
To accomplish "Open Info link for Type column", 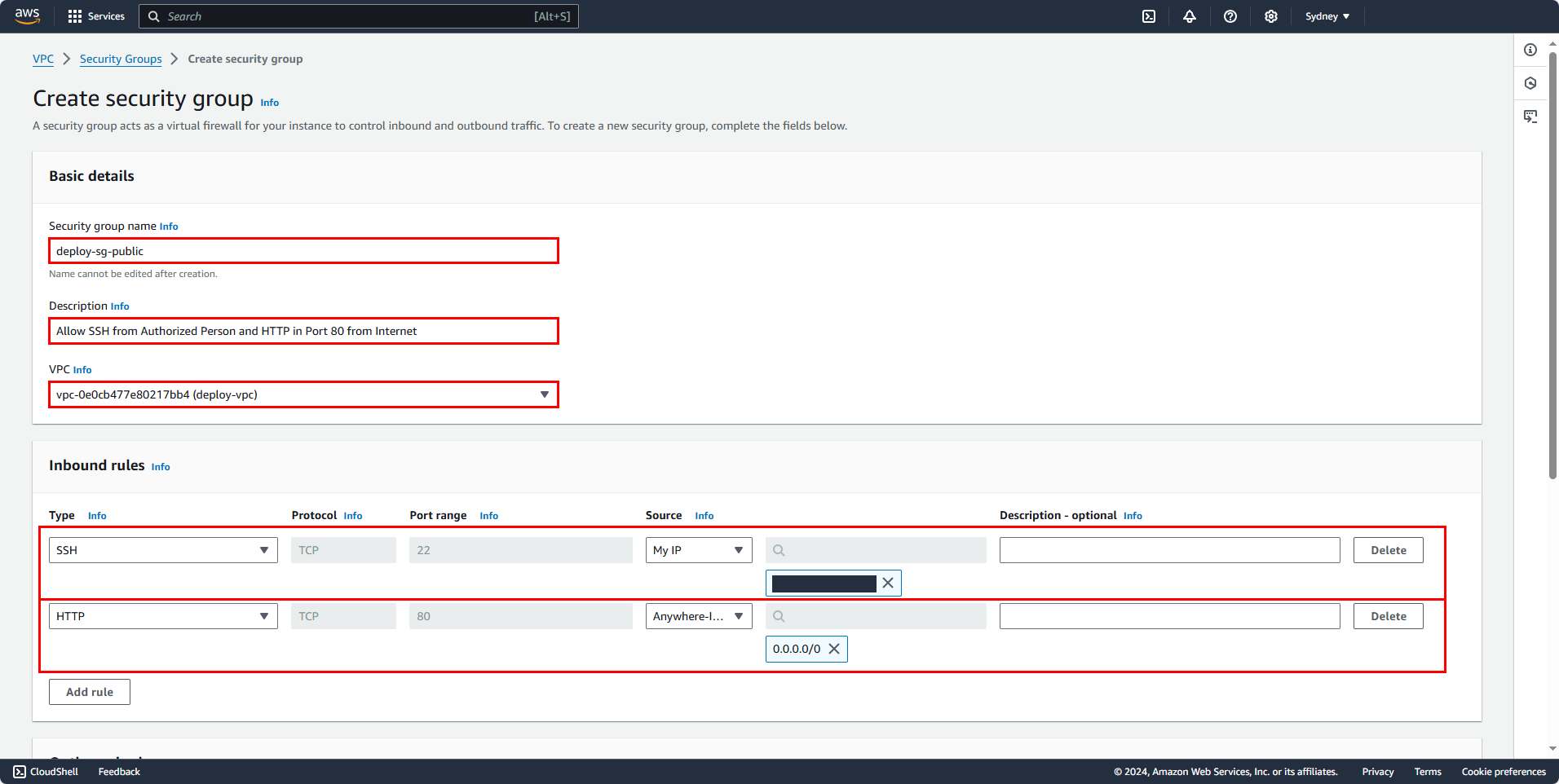I will pos(97,516).
